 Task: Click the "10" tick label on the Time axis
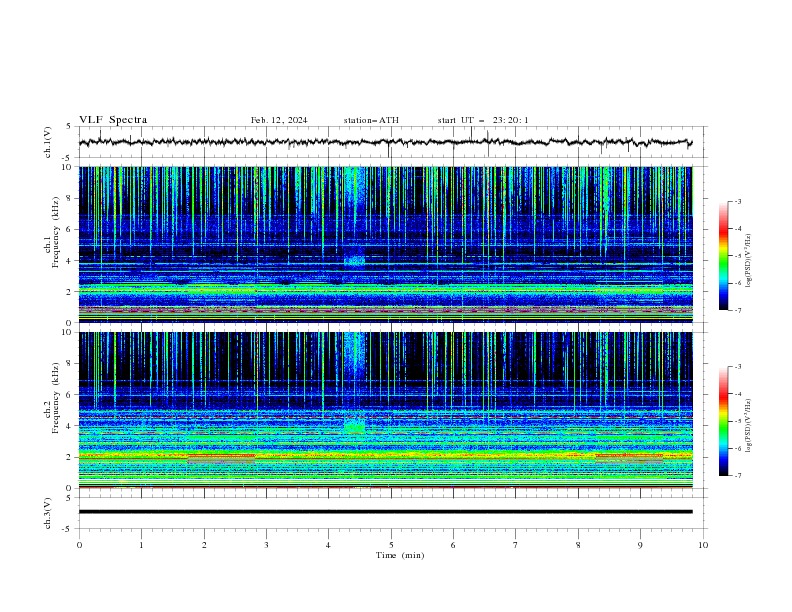703,545
